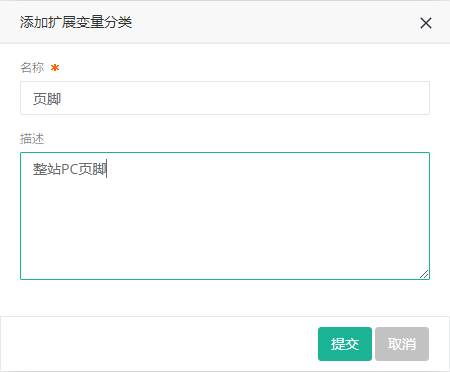Click white space below the description box
Image resolution: width=450 pixels, height=372 pixels.
pos(225,297)
